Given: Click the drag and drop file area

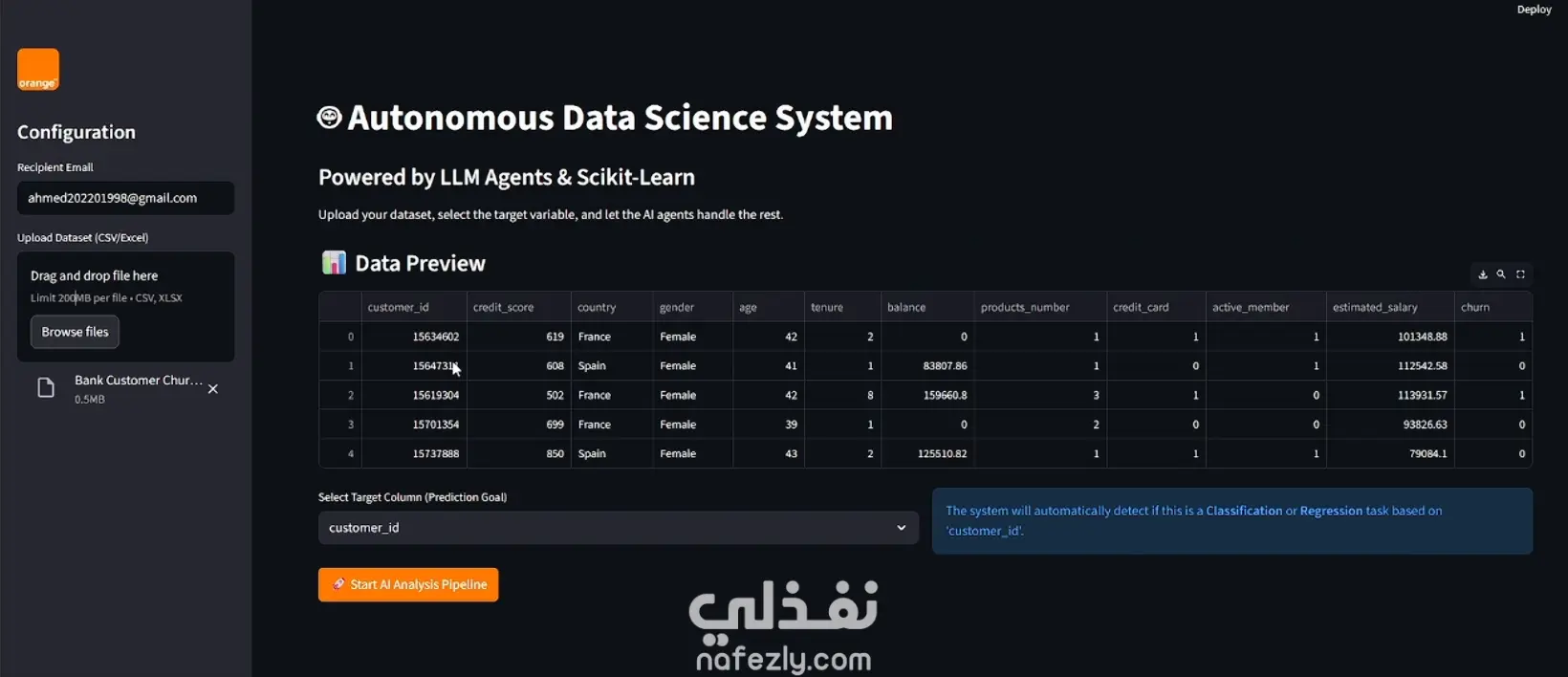Looking at the screenshot, I should [x=125, y=306].
